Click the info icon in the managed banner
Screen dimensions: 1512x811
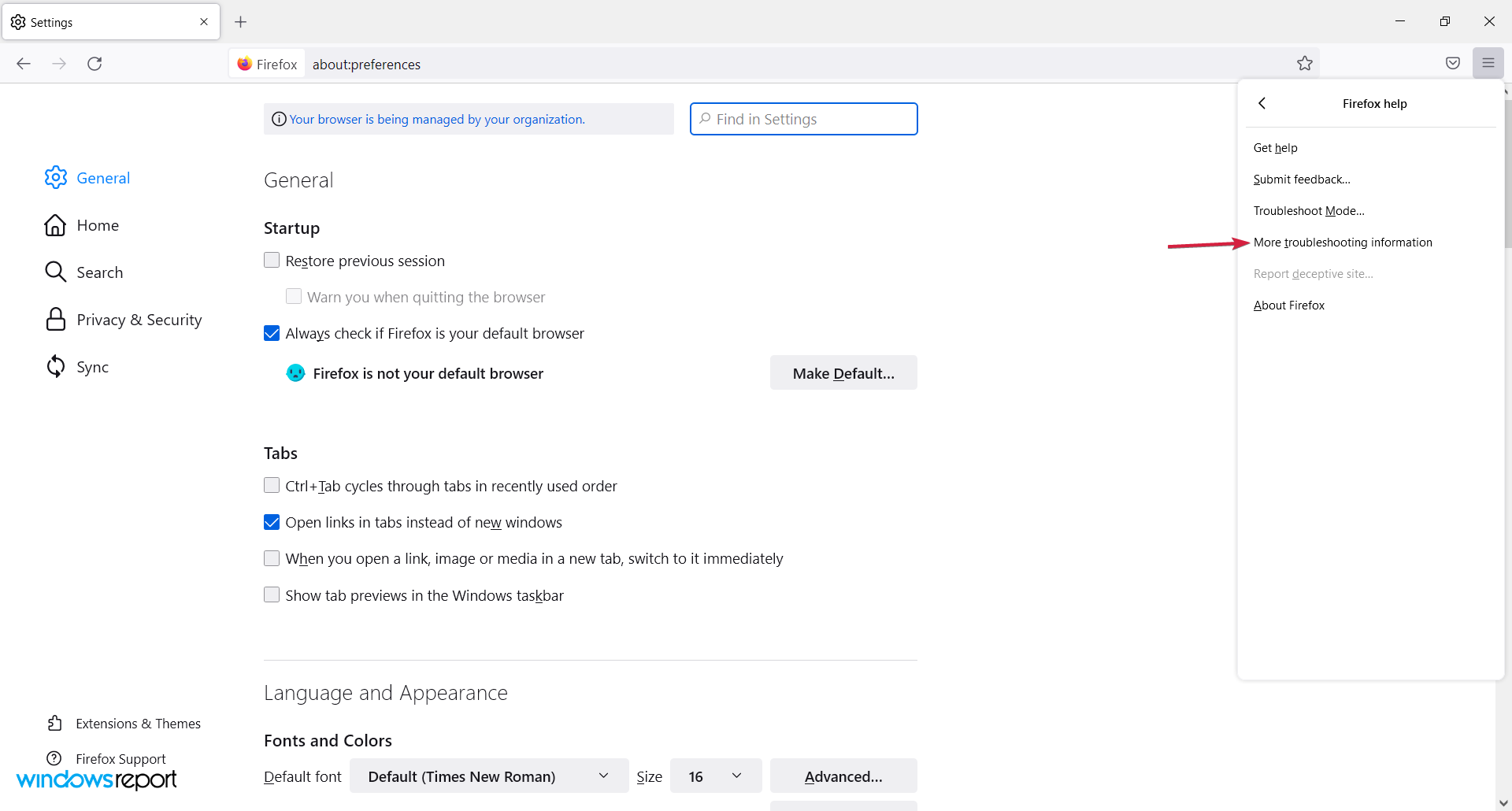[x=279, y=119]
